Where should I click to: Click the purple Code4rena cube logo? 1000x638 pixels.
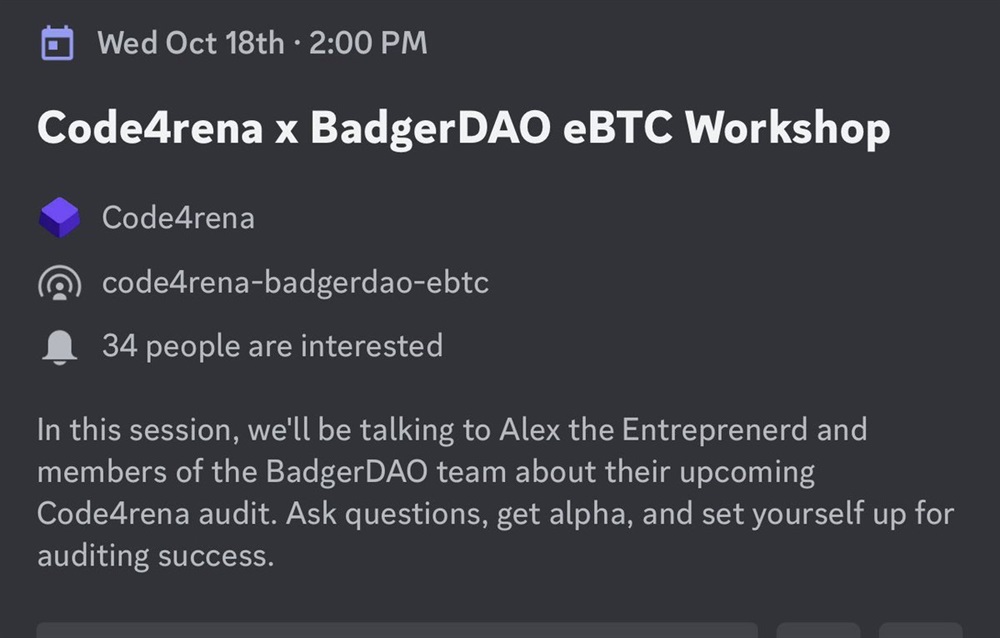click(x=59, y=218)
